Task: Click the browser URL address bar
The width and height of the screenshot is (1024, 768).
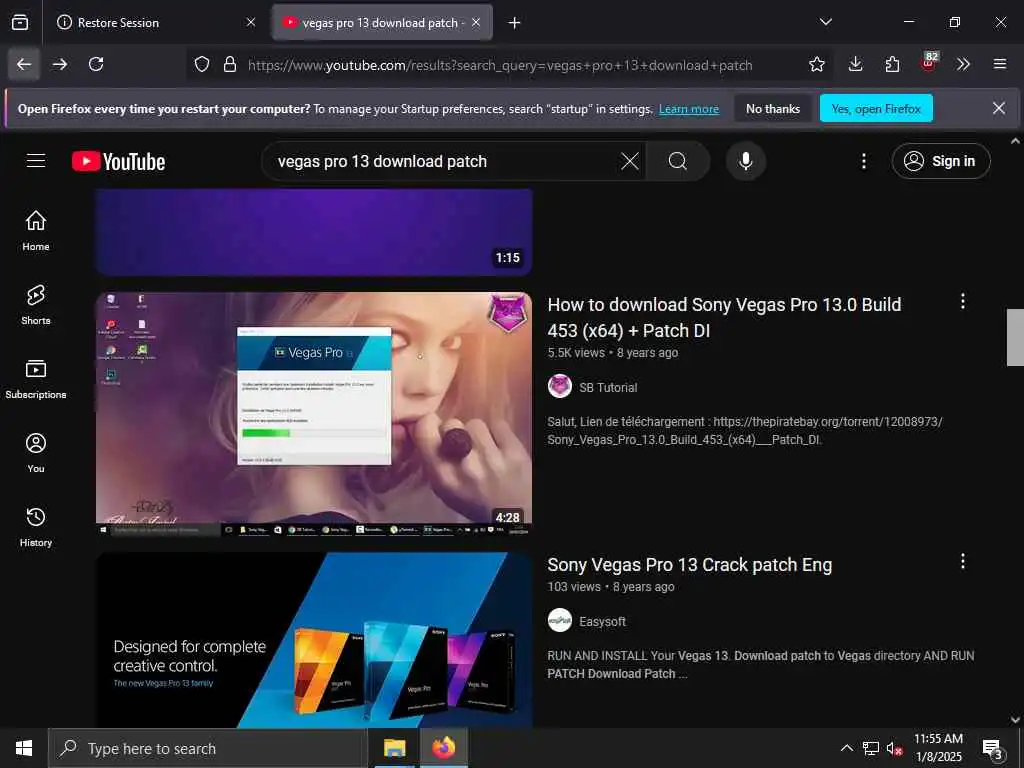Action: point(500,65)
